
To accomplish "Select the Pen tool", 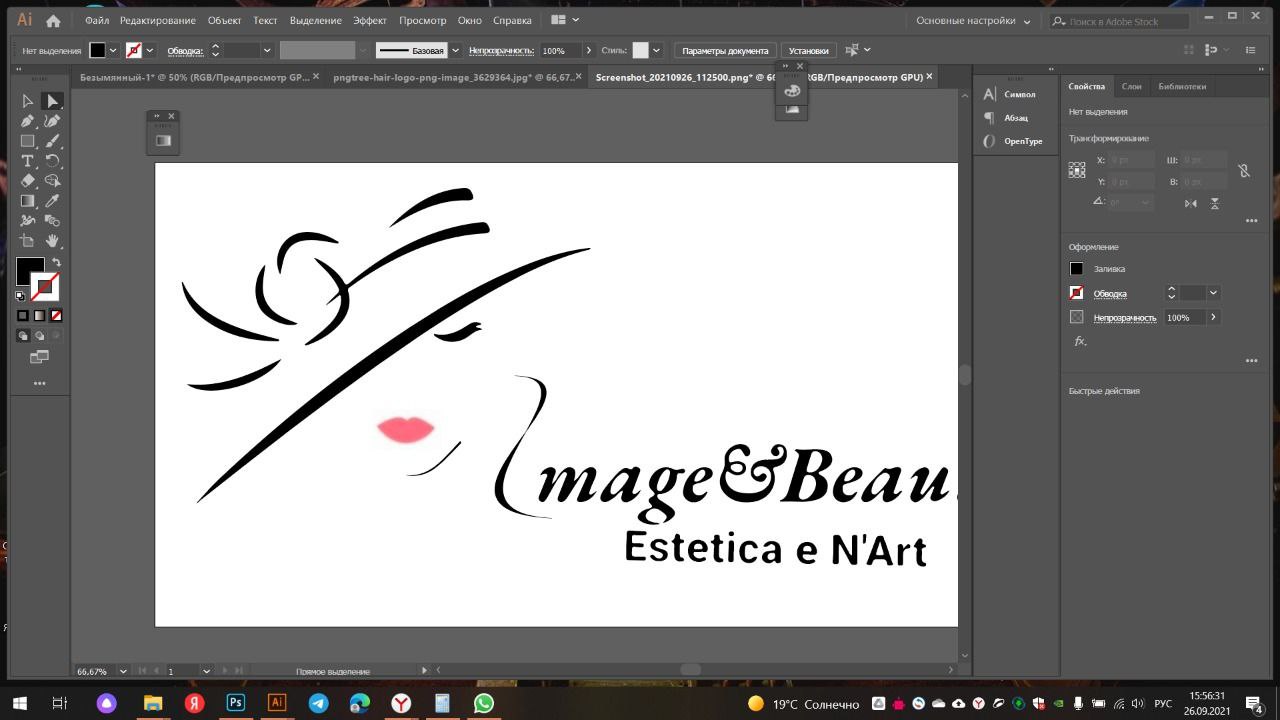I will (x=28, y=121).
